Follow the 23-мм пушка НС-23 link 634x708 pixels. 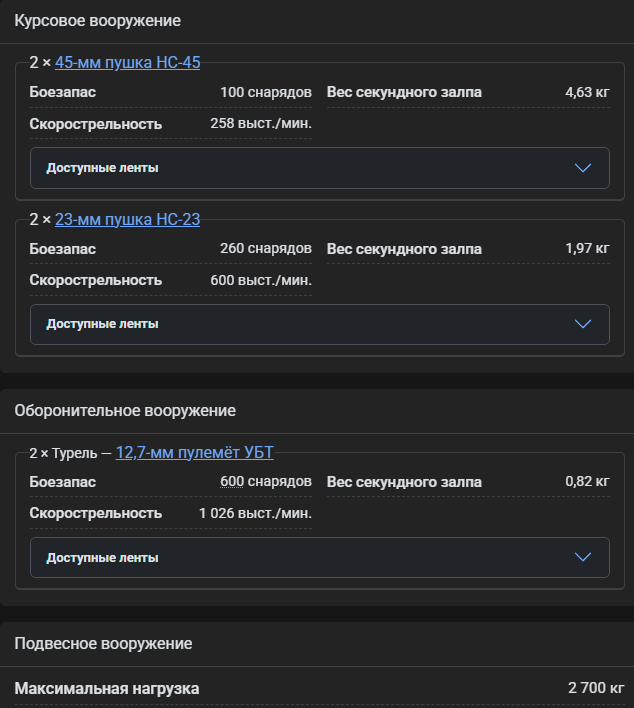pyautogui.click(x=128, y=219)
